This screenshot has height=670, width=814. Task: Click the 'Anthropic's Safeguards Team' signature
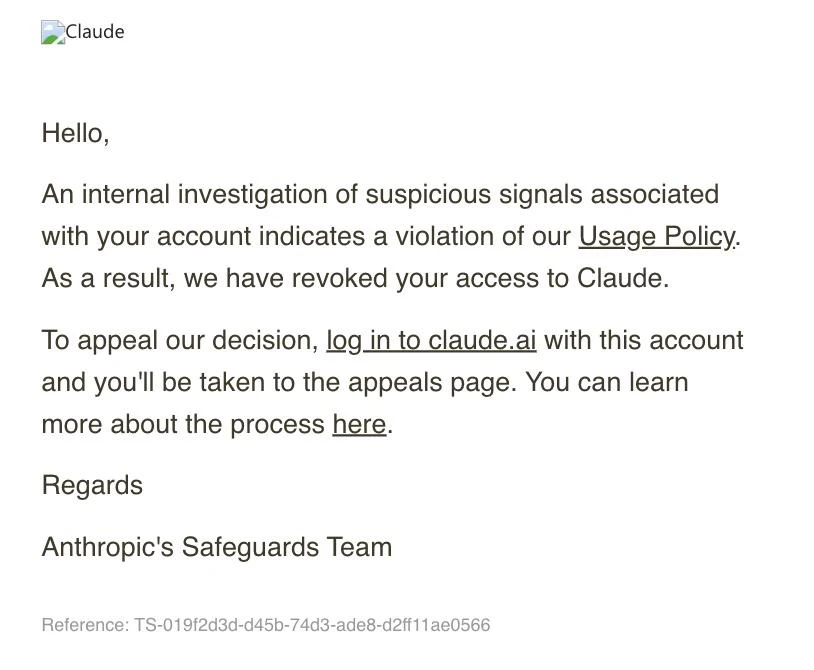click(216, 548)
